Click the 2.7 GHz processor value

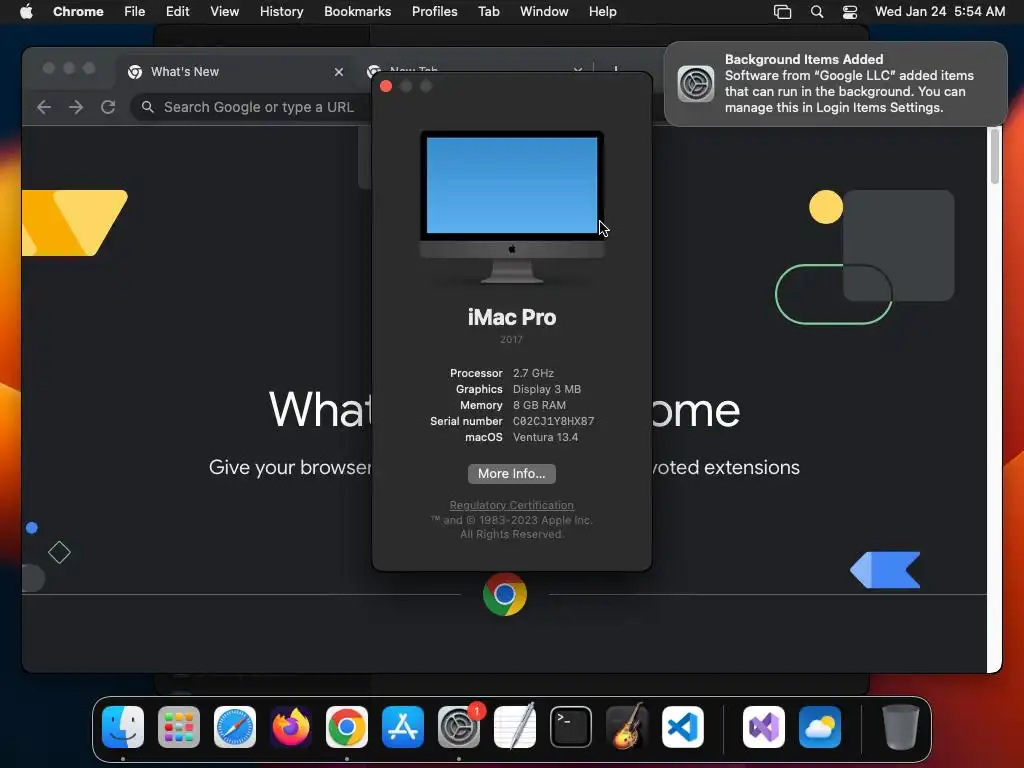pyautogui.click(x=533, y=373)
